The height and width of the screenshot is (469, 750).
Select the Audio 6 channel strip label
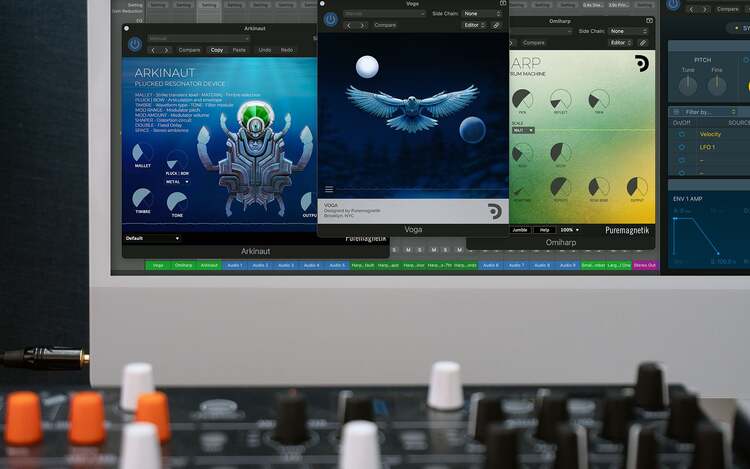[491, 265]
